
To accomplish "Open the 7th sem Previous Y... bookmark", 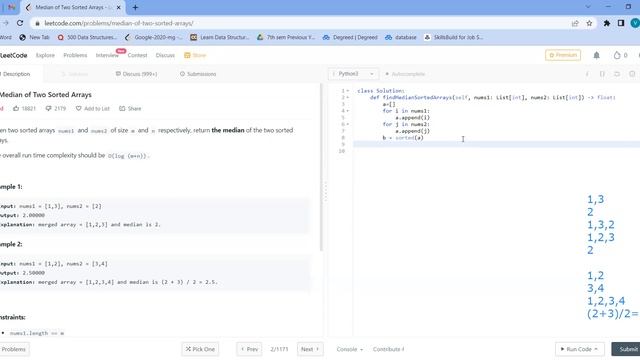I will pyautogui.click(x=286, y=37).
